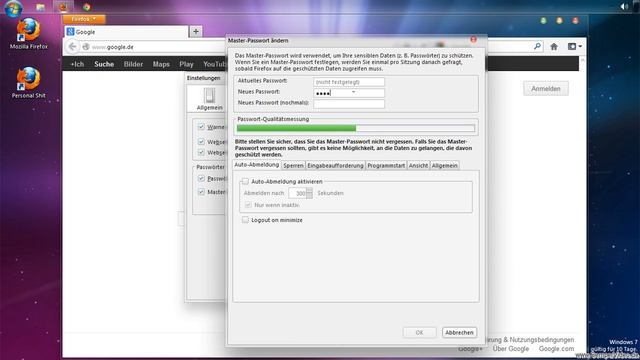This screenshot has width=640, height=360.
Task: Open Bilder in the Google bar
Action: tap(133, 64)
